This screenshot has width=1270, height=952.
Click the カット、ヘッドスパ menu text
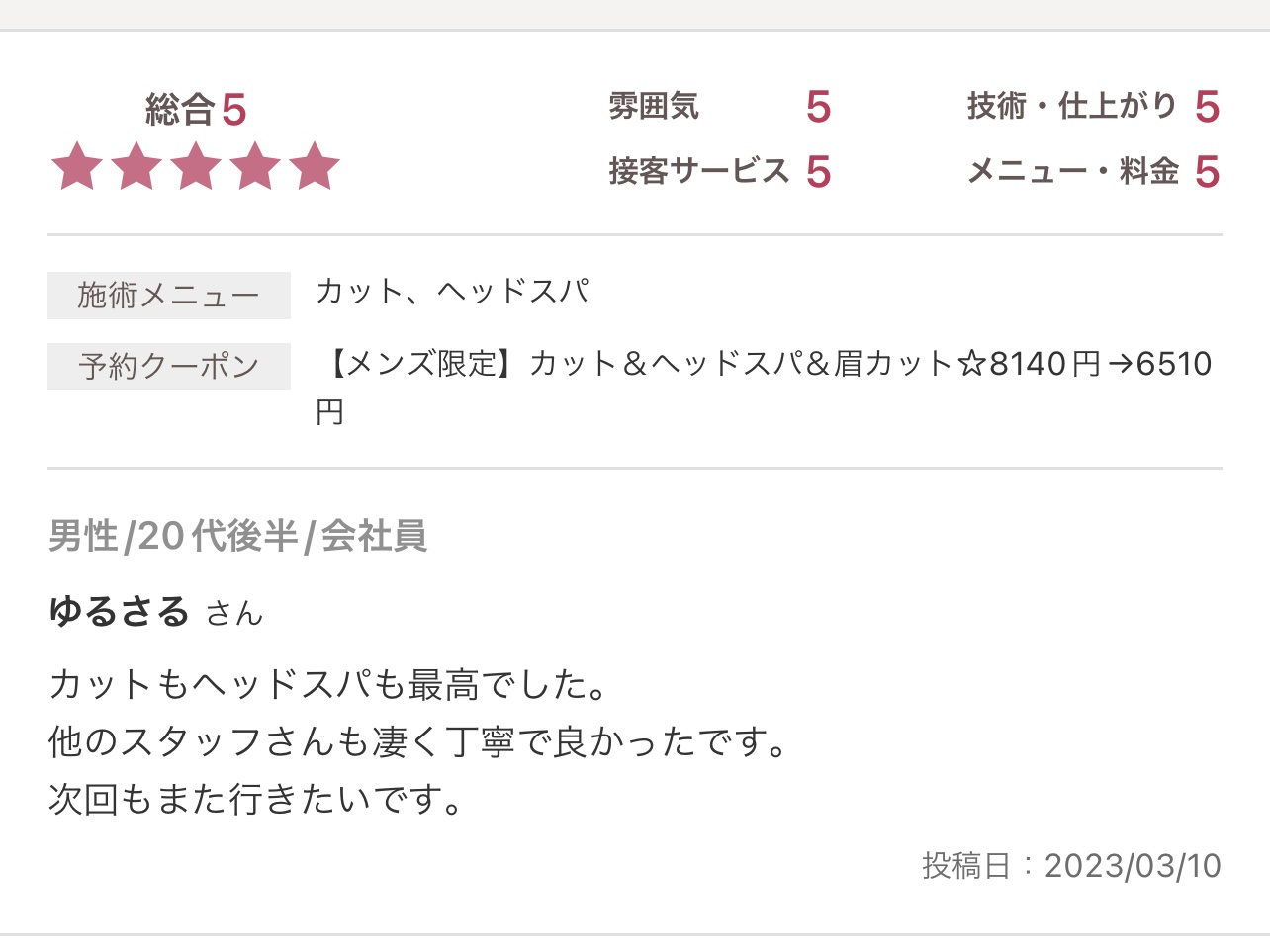pyautogui.click(x=453, y=292)
